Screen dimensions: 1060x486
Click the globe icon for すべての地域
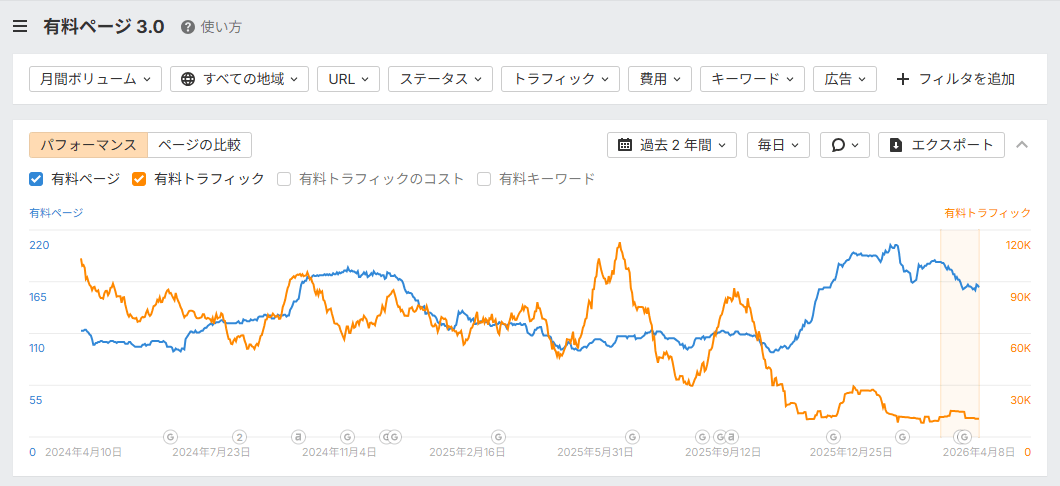pos(188,79)
